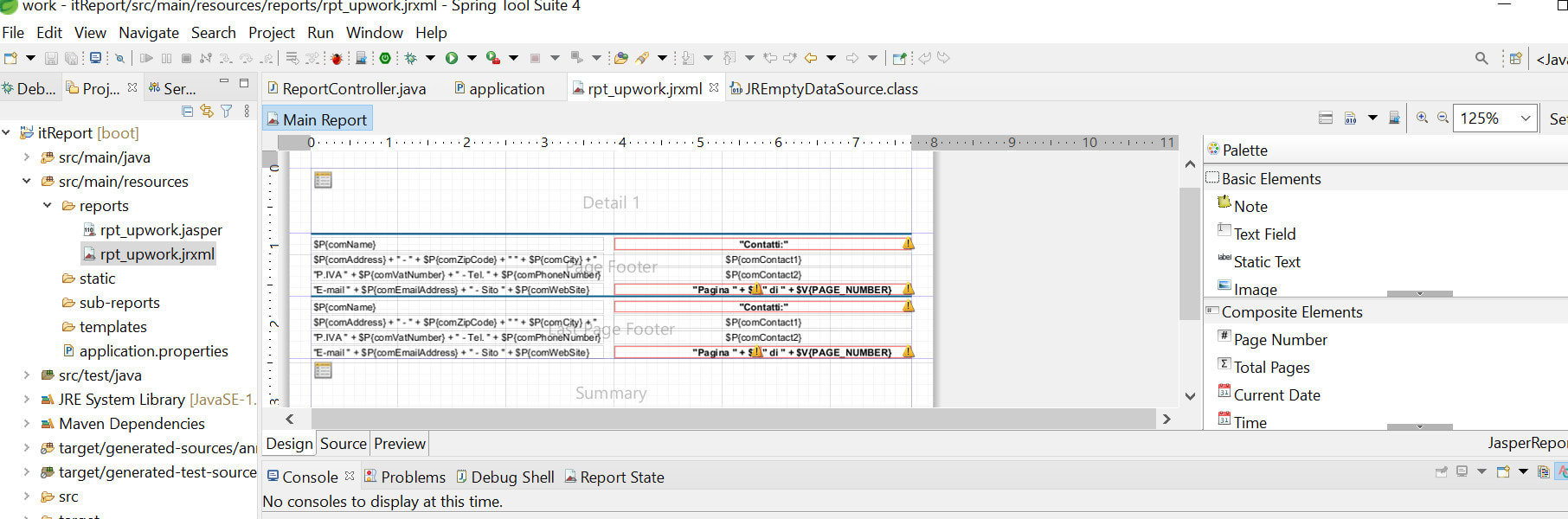Expand the src/test/java folder
Viewport: 1568px width, 519px height.
pos(27,375)
